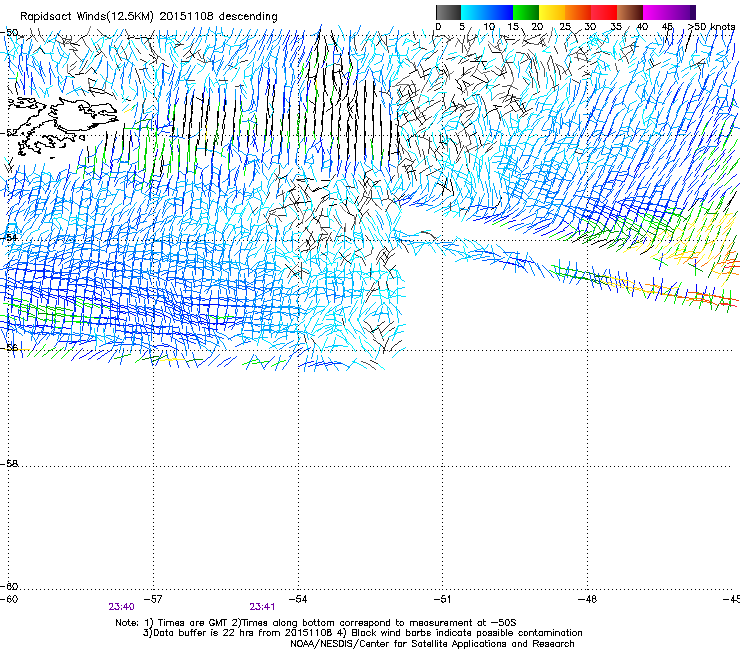Screen dimensions: 740x650
Task: Select the green 15-20 knots legend segment
Action: tap(526, 12)
